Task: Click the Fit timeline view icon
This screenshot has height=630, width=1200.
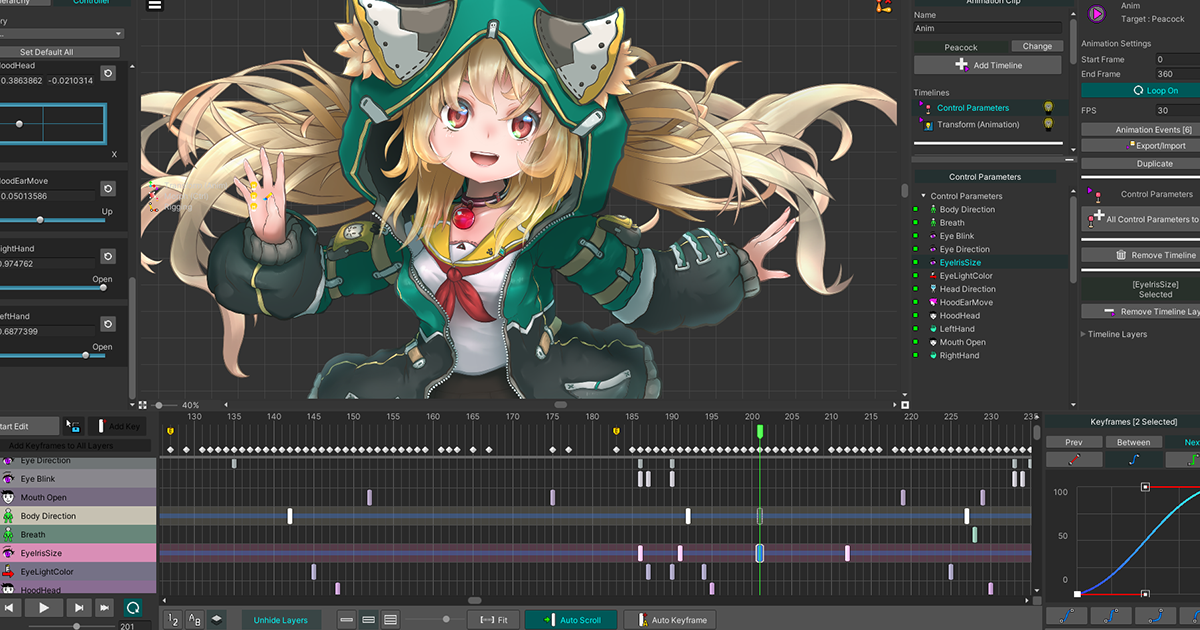Action: click(494, 619)
